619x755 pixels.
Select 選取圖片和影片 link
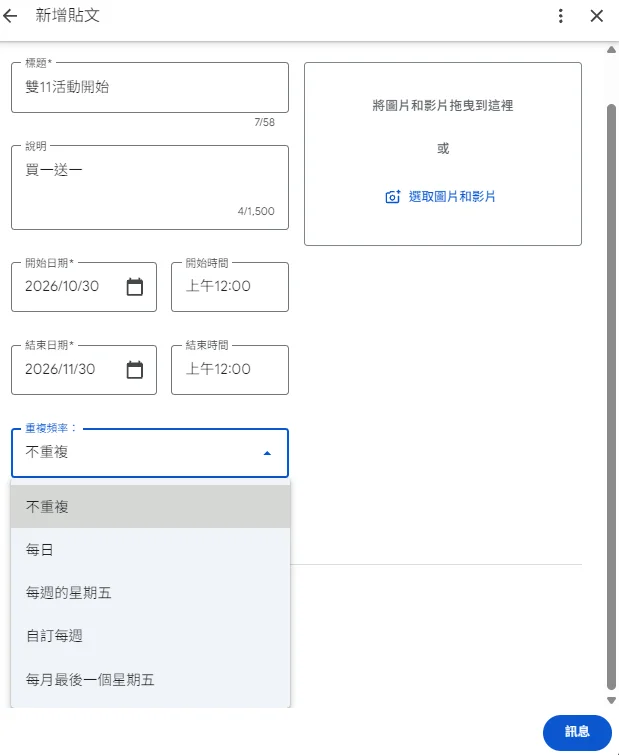451,196
